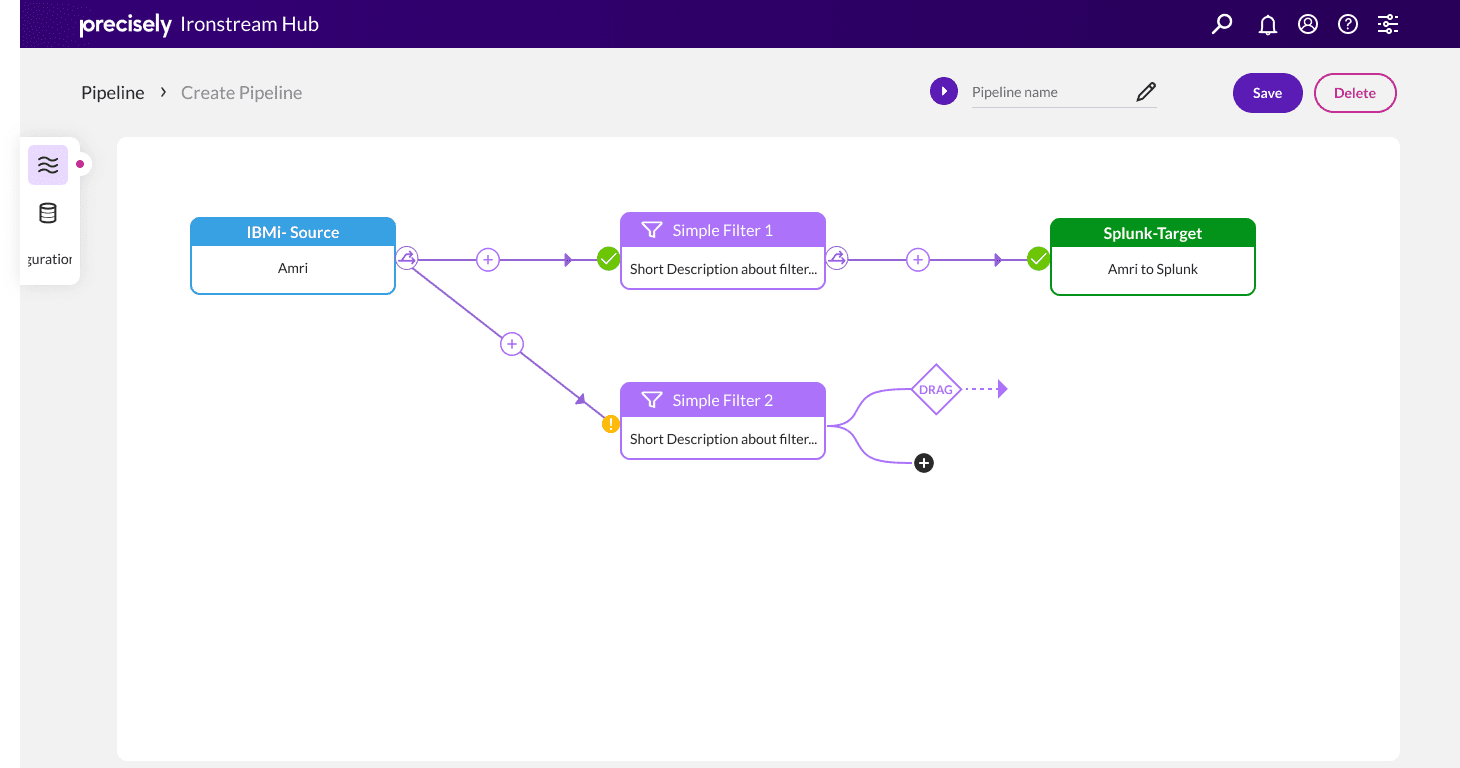1460x768 pixels.
Task: Open the notifications bell
Action: point(1267,24)
